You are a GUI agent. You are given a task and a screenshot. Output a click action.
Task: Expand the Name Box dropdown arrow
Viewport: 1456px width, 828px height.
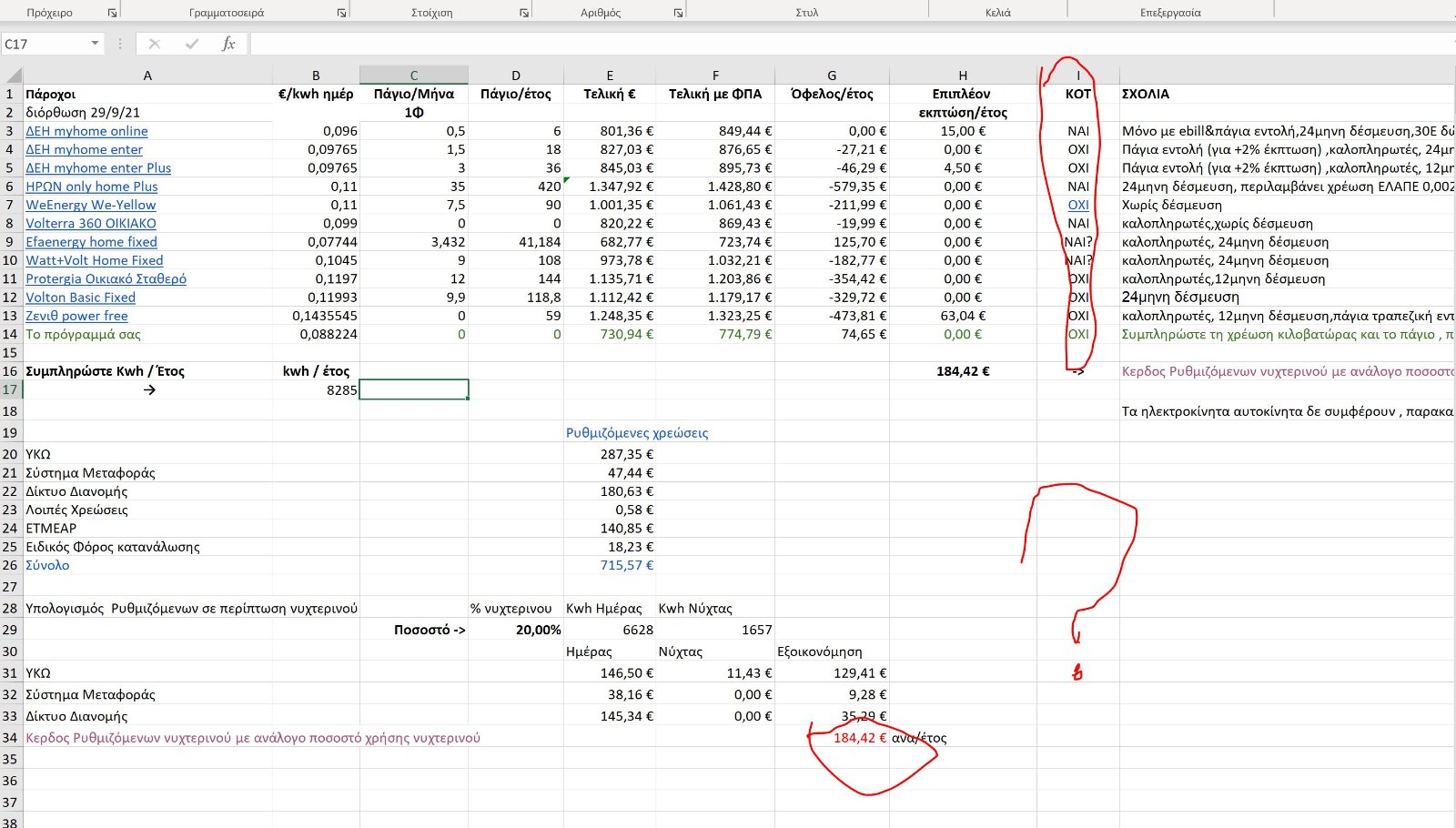click(x=95, y=44)
